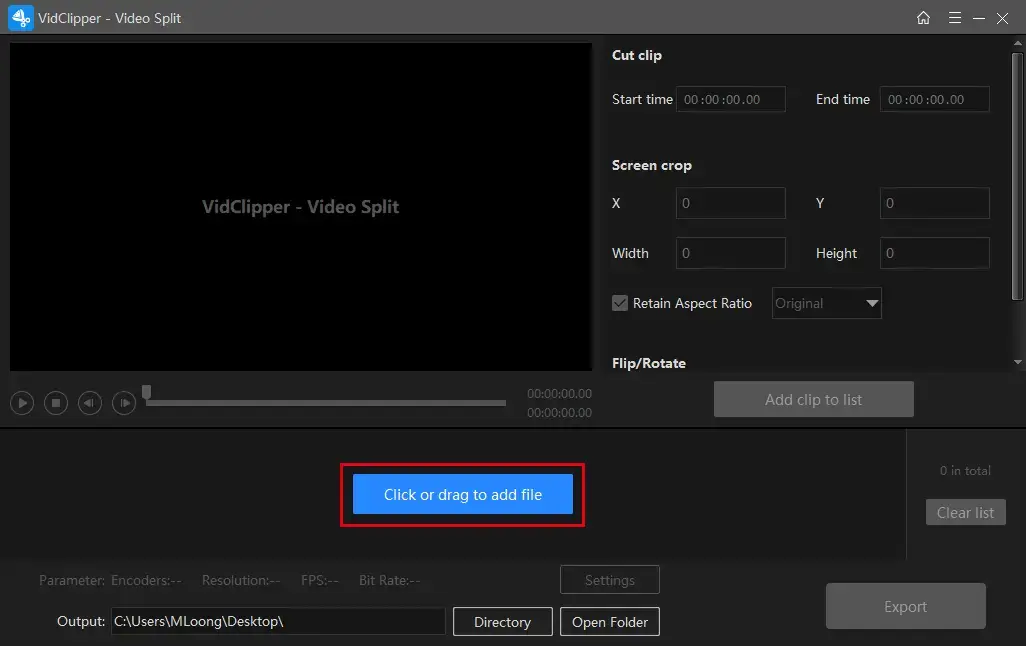Go to the home screen icon
The height and width of the screenshot is (646, 1026).
[923, 18]
